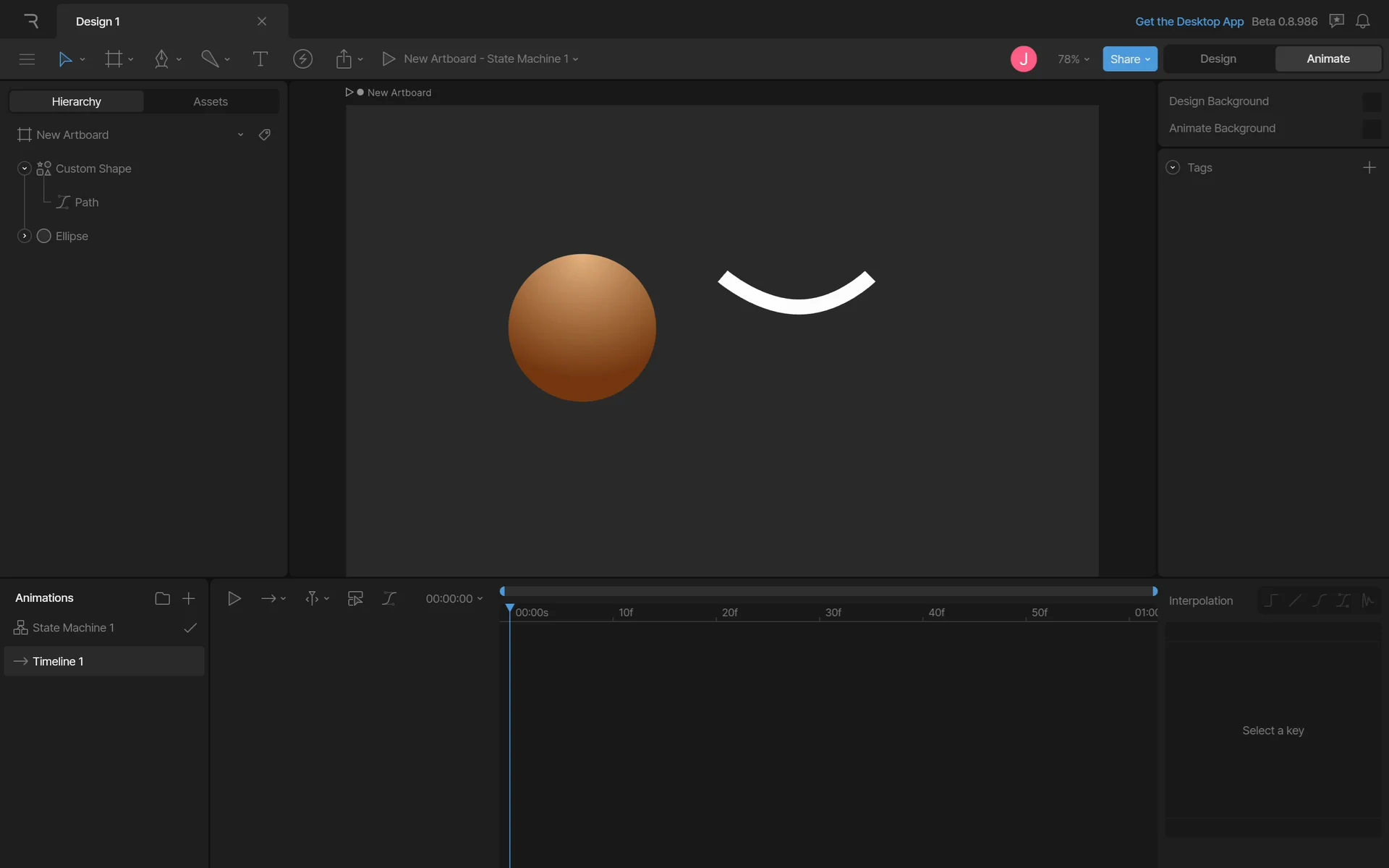Image resolution: width=1389 pixels, height=868 pixels.
Task: Click the Share button
Action: [x=1129, y=59]
